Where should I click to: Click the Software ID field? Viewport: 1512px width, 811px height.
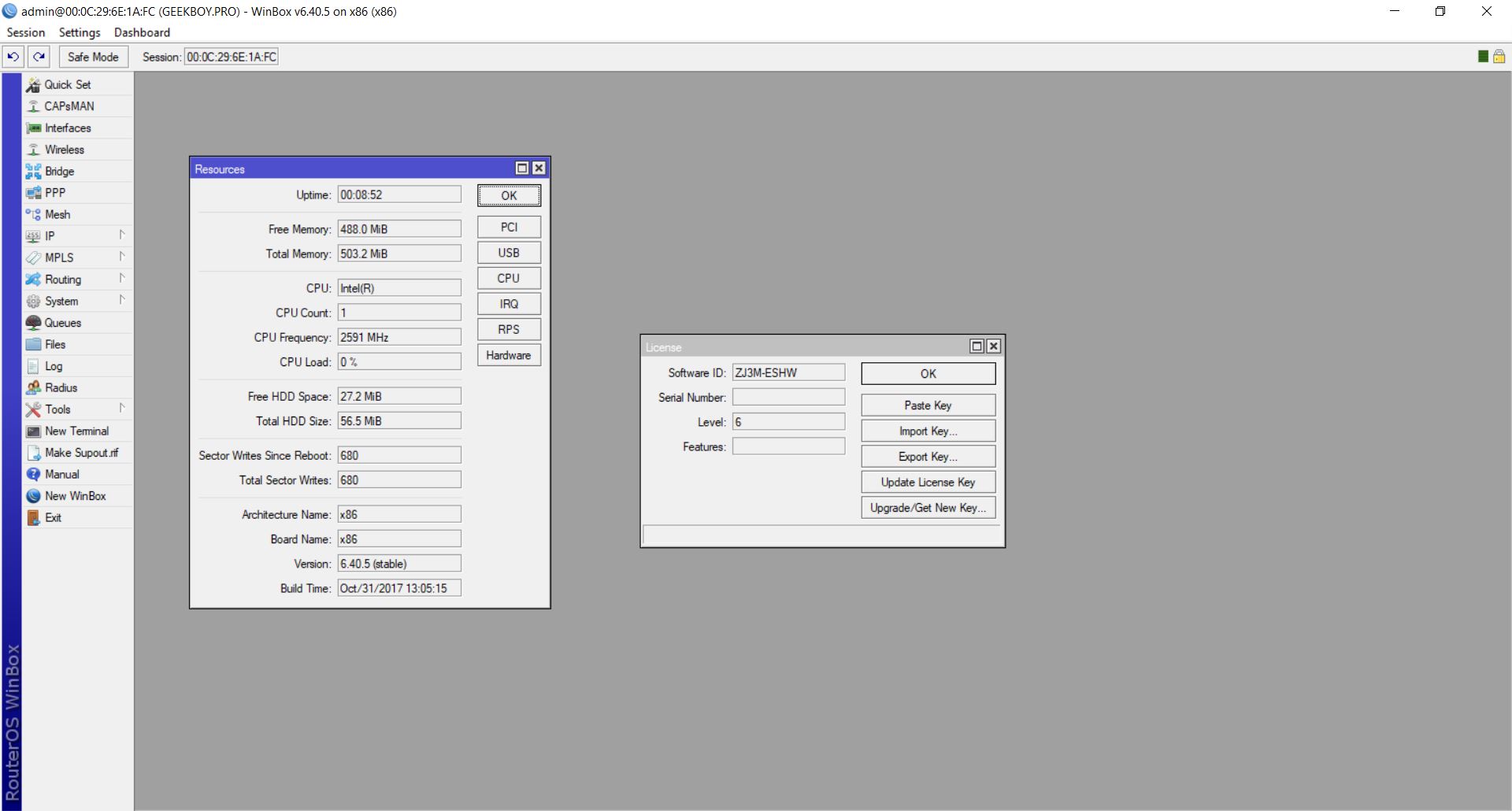[788, 372]
